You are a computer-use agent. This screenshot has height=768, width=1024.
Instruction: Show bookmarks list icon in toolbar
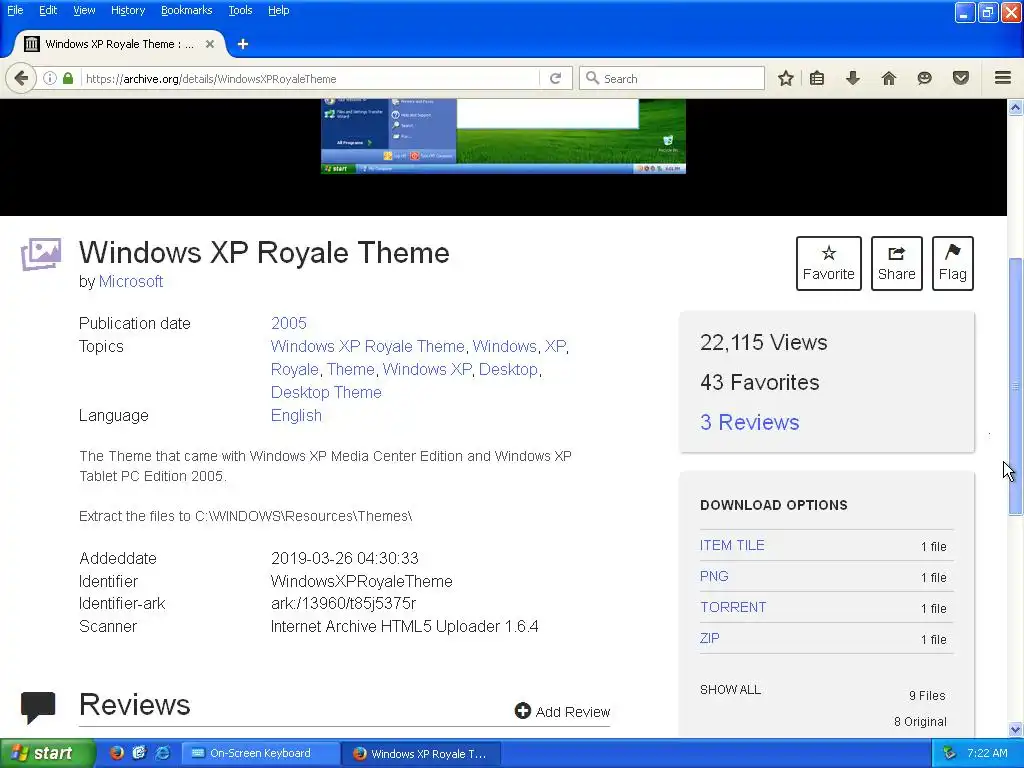[x=817, y=78]
